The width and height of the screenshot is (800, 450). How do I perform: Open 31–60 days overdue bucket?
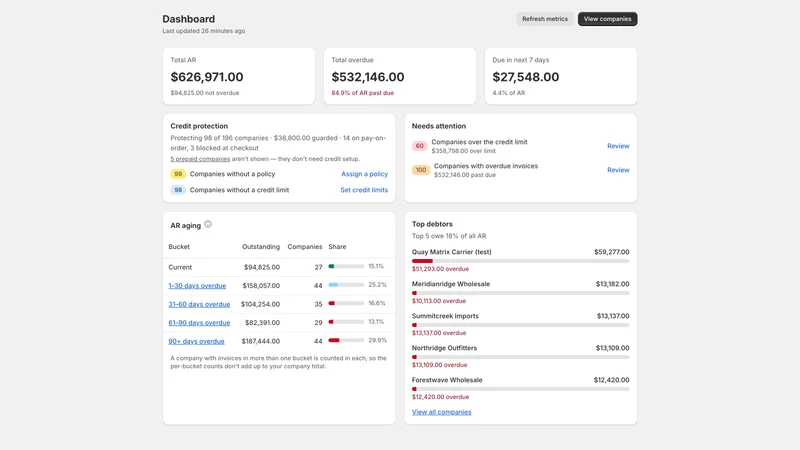coord(199,304)
